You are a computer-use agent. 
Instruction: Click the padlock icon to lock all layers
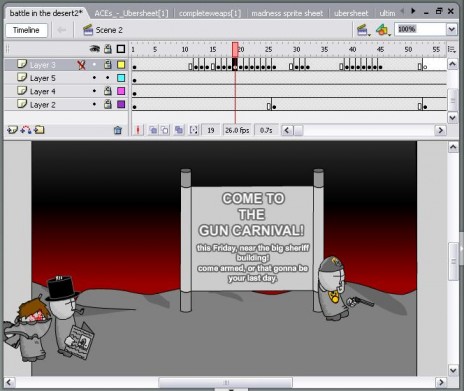(x=107, y=49)
